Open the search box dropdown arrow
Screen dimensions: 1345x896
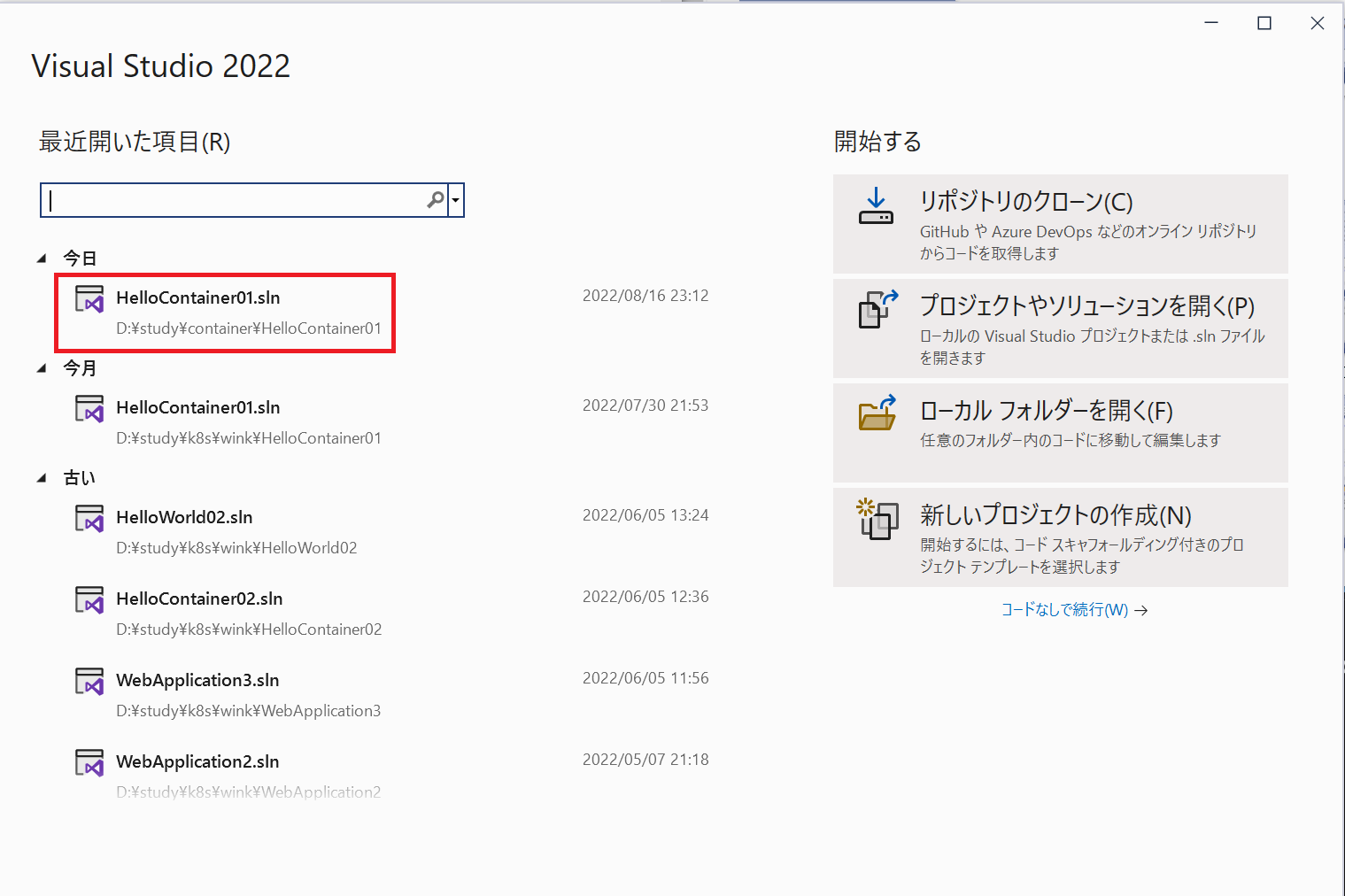coord(456,200)
